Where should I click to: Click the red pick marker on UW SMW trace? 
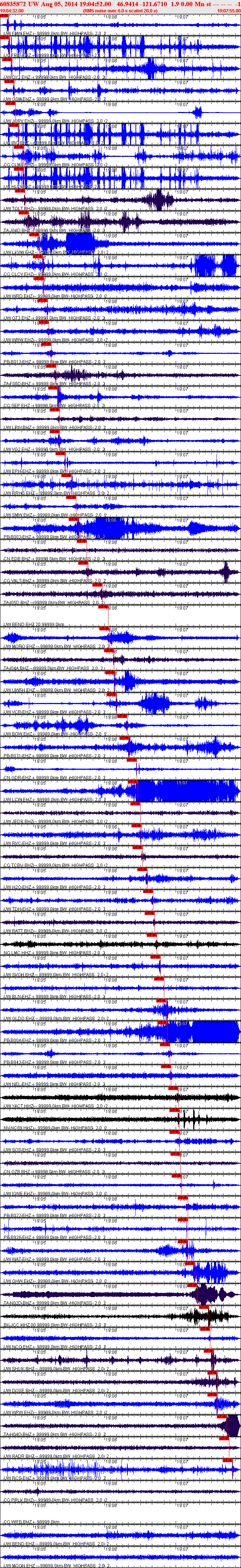pos(74,519)
